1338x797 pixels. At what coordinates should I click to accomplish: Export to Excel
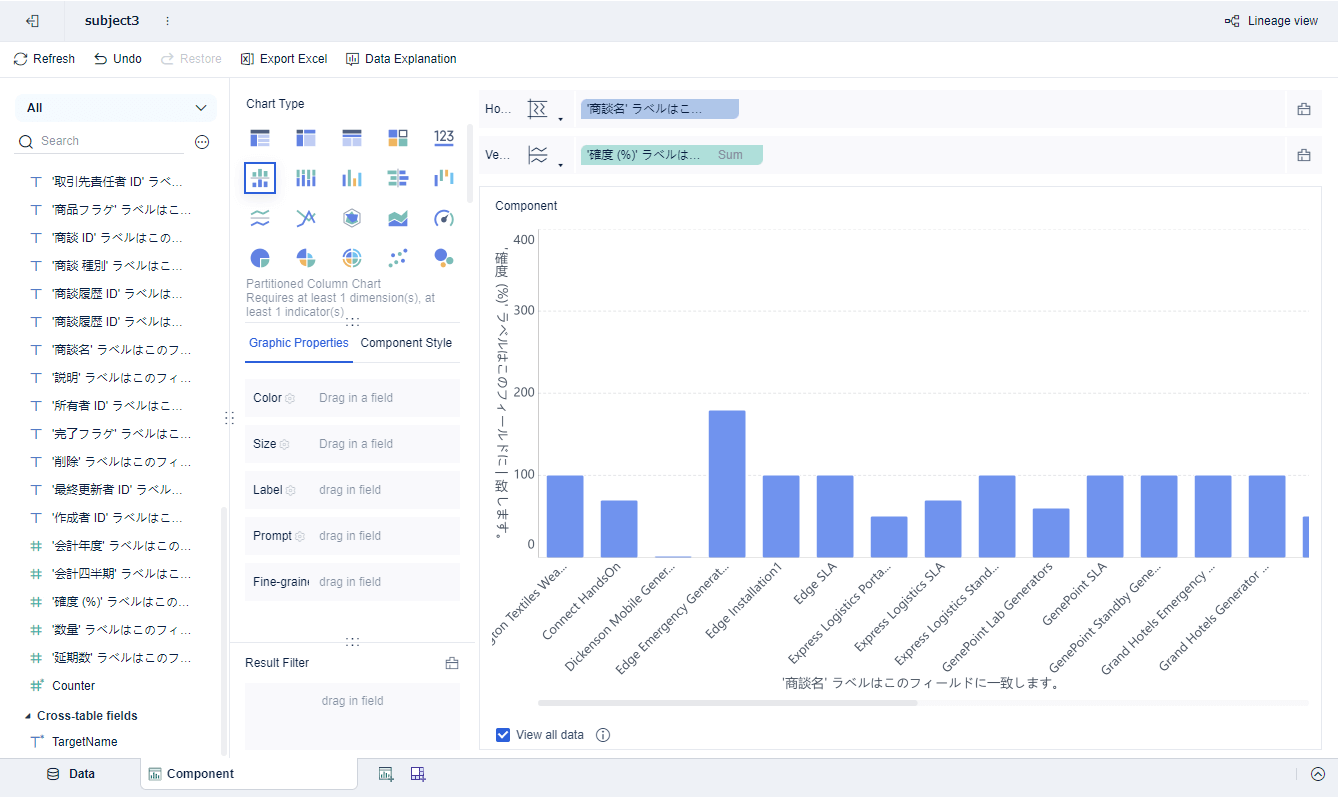(x=284, y=59)
